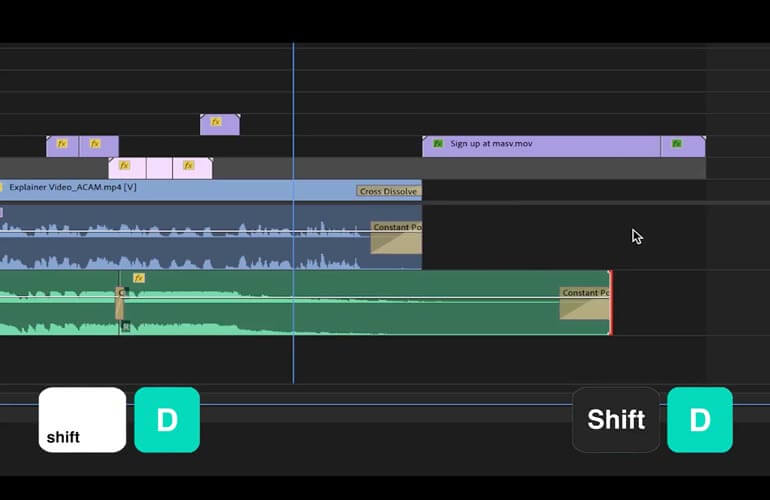770x500 pixels.
Task: Click the green fx badge on Sign up at masv.mov
Action: [438, 143]
